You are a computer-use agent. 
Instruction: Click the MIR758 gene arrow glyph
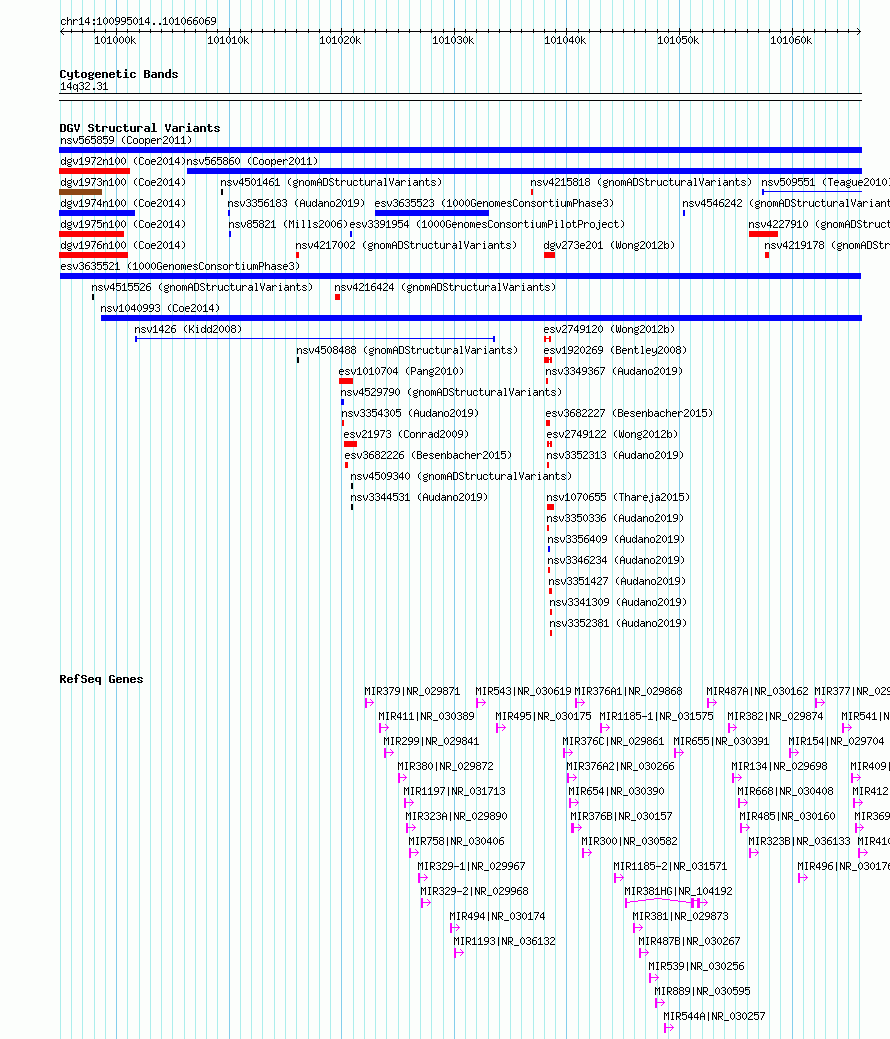[x=414, y=853]
